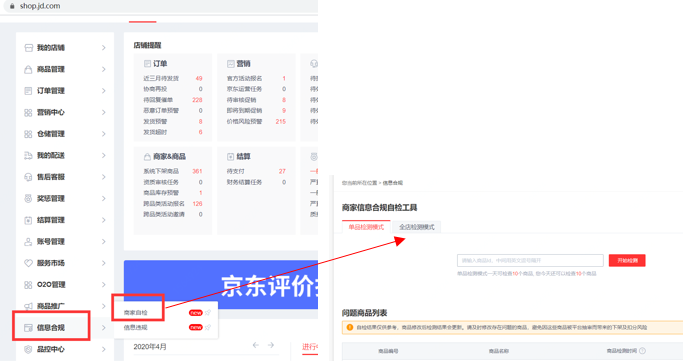The width and height of the screenshot is (683, 361).
Task: Click the orange warning icon in notice bar
Action: point(349,327)
